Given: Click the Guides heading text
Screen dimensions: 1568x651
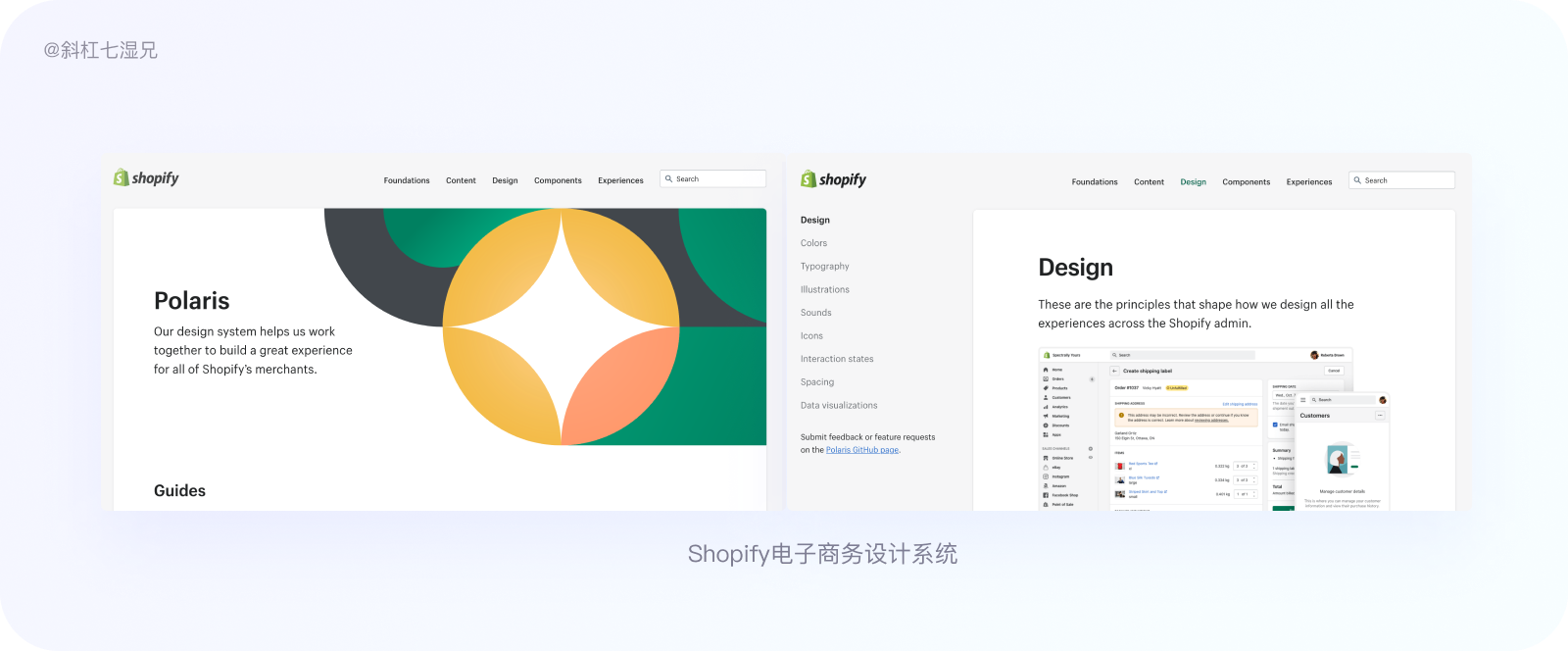Looking at the screenshot, I should tap(179, 491).
